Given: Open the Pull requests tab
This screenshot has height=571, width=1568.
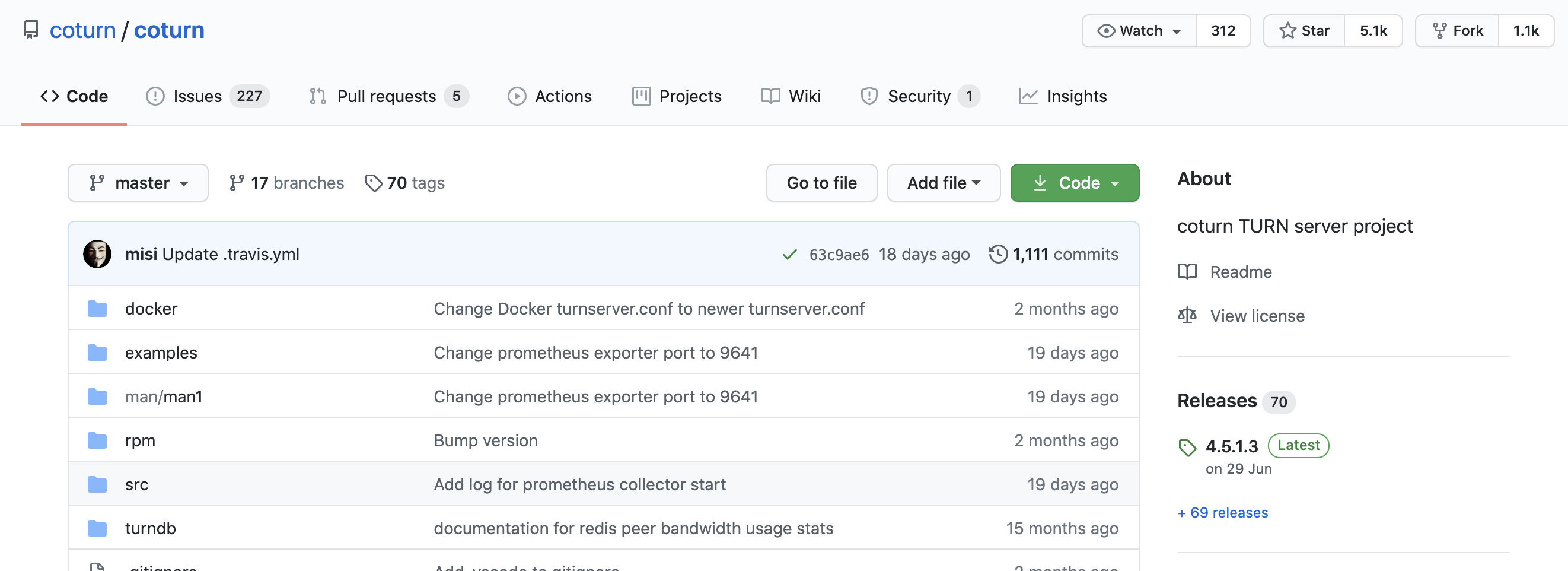Looking at the screenshot, I should click(x=387, y=96).
